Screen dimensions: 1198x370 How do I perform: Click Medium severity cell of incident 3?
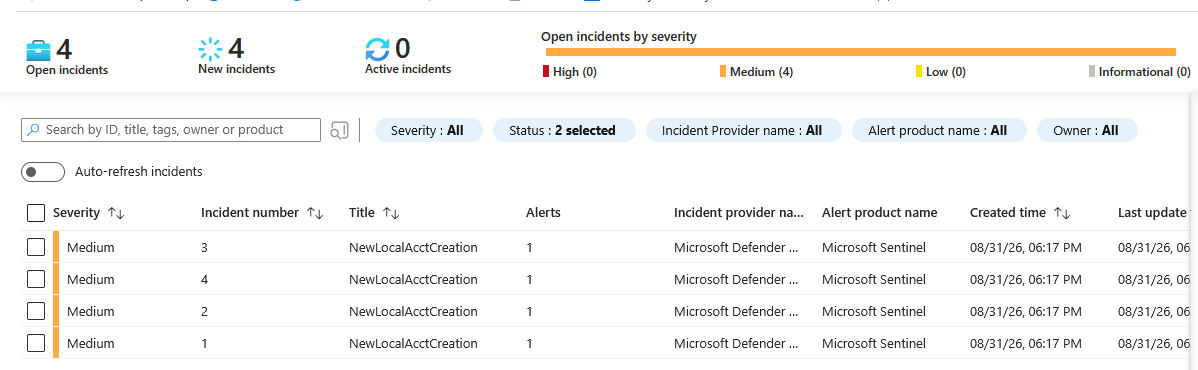pos(90,247)
